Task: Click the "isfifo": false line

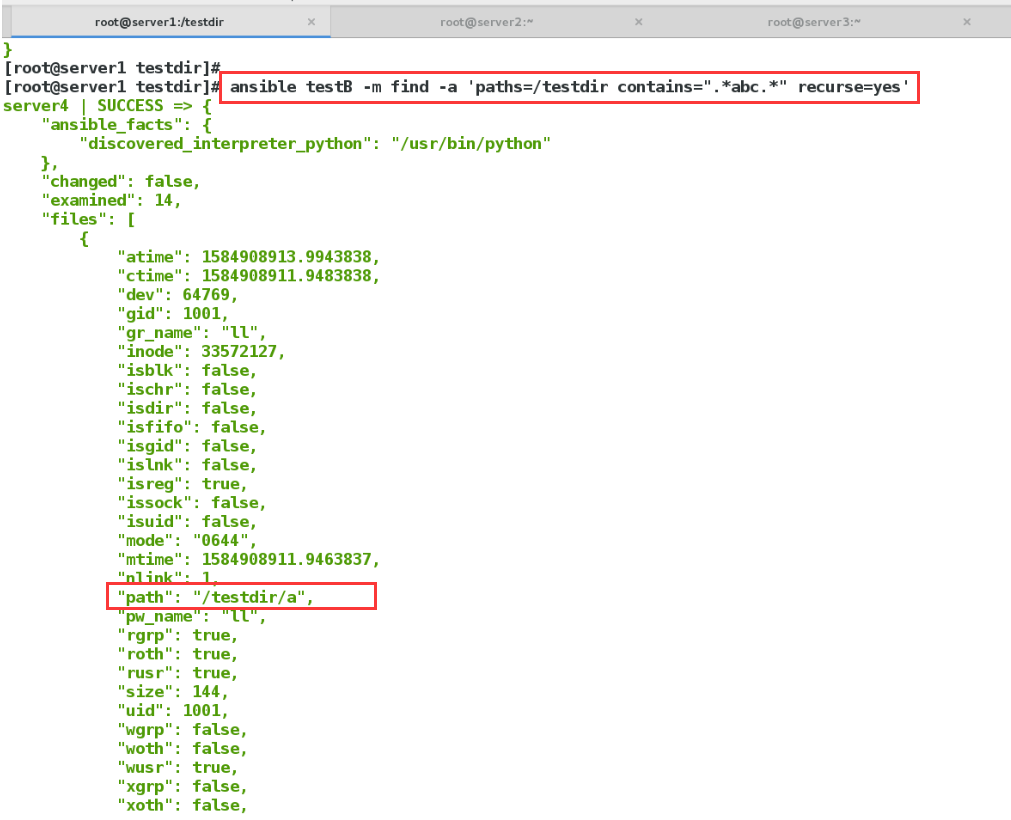Action: pyautogui.click(x=191, y=427)
